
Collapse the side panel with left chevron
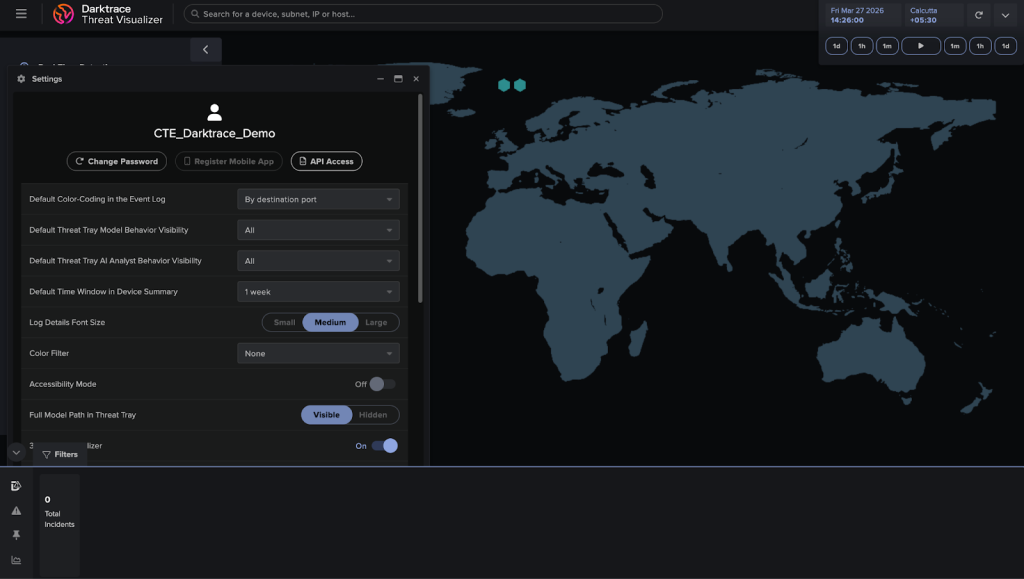(x=206, y=50)
